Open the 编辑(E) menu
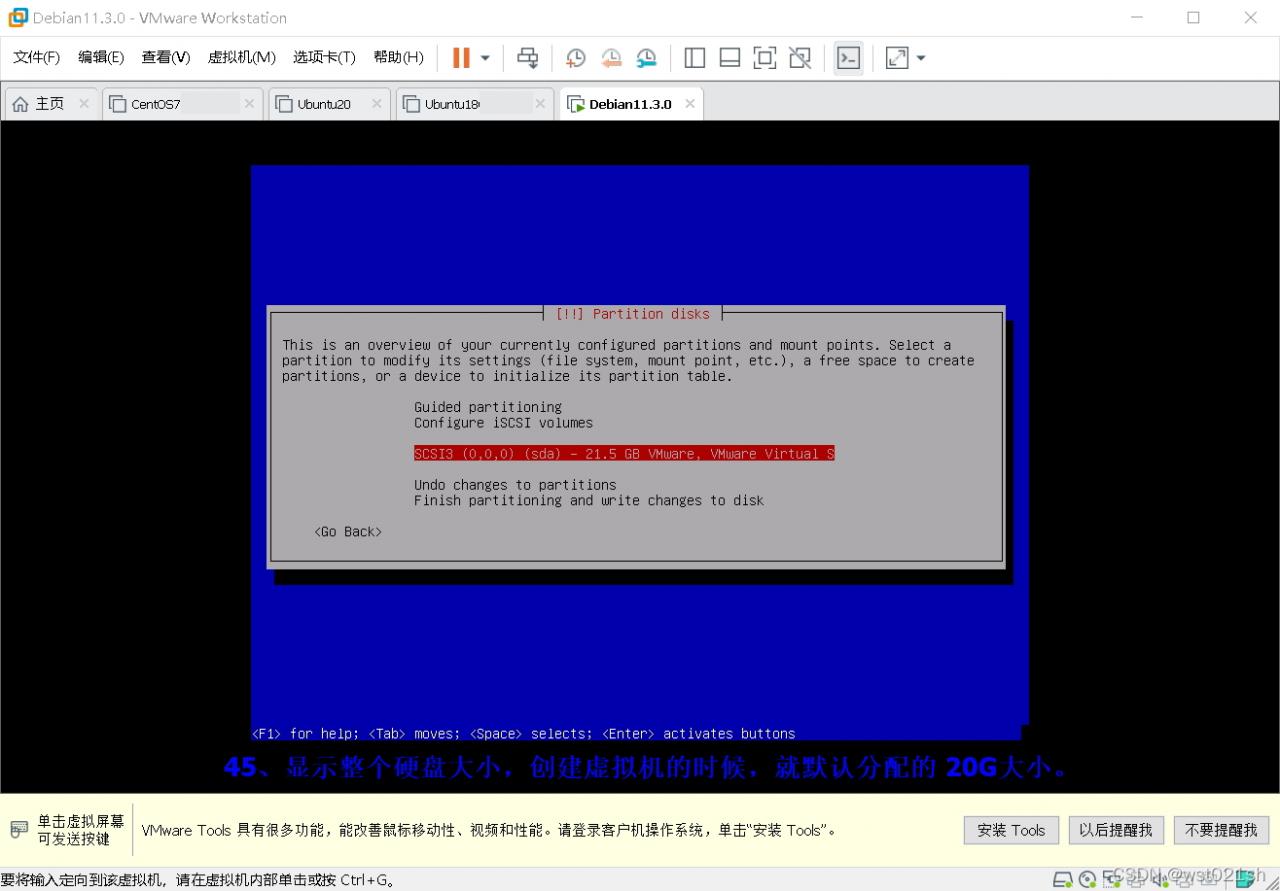1280x891 pixels. (101, 57)
